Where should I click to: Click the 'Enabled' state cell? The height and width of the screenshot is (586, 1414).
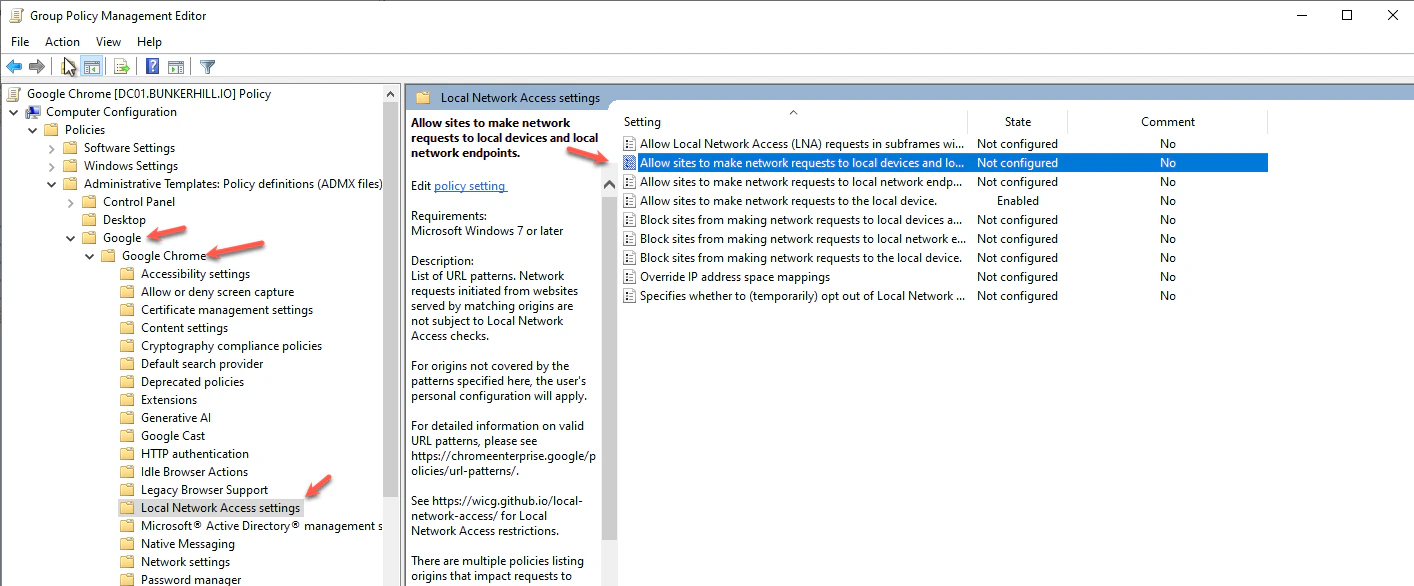tap(1017, 201)
